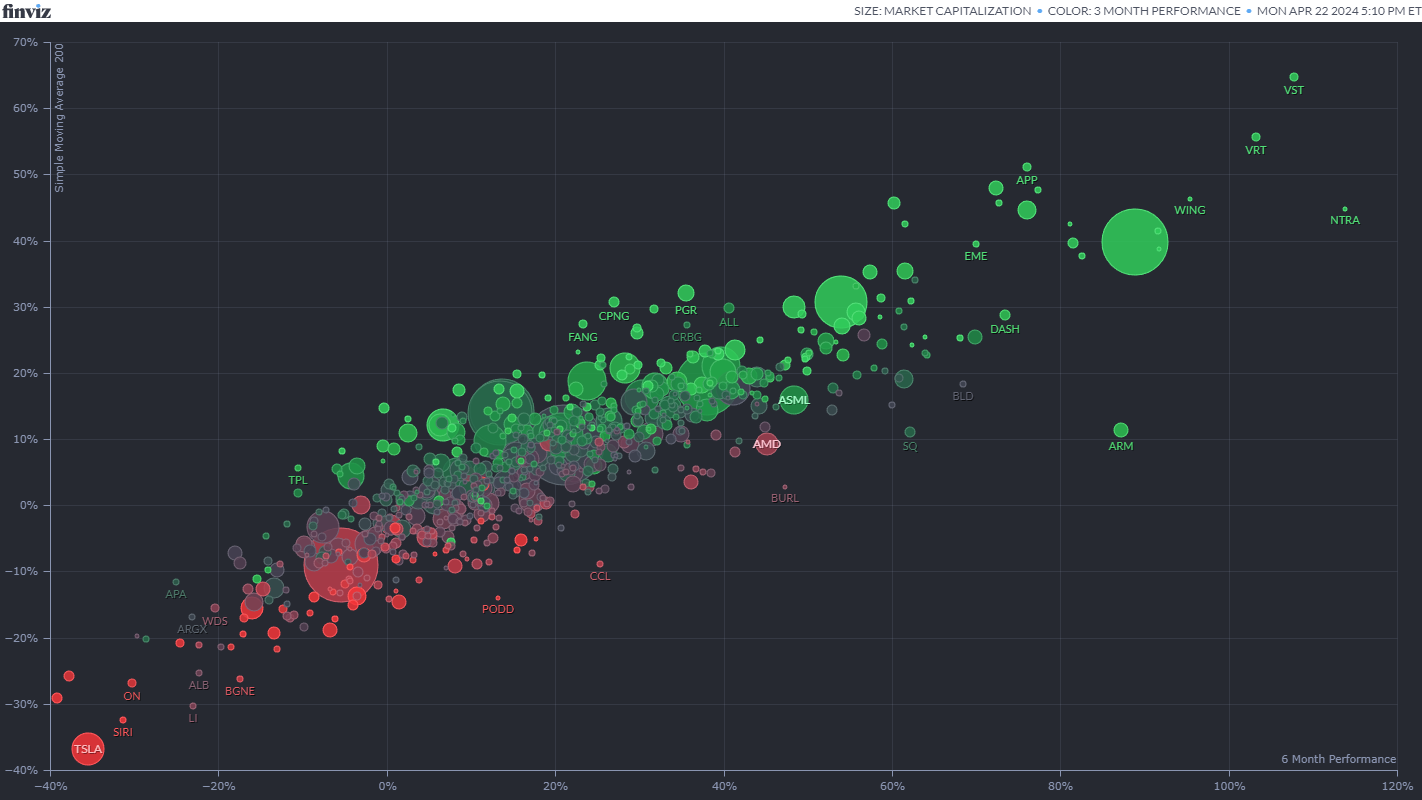The width and height of the screenshot is (1422, 800).
Task: Click the PGR ticker label
Action: pyautogui.click(x=686, y=310)
